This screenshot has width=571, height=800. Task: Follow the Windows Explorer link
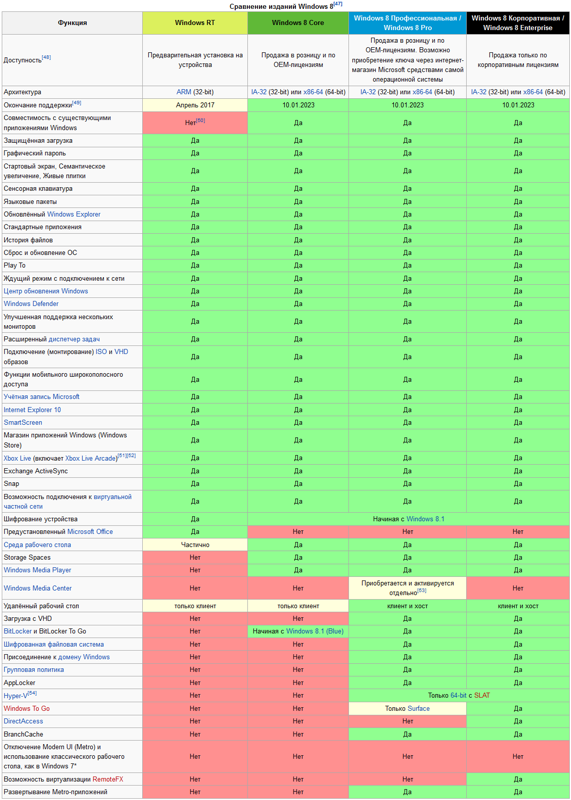coord(73,214)
